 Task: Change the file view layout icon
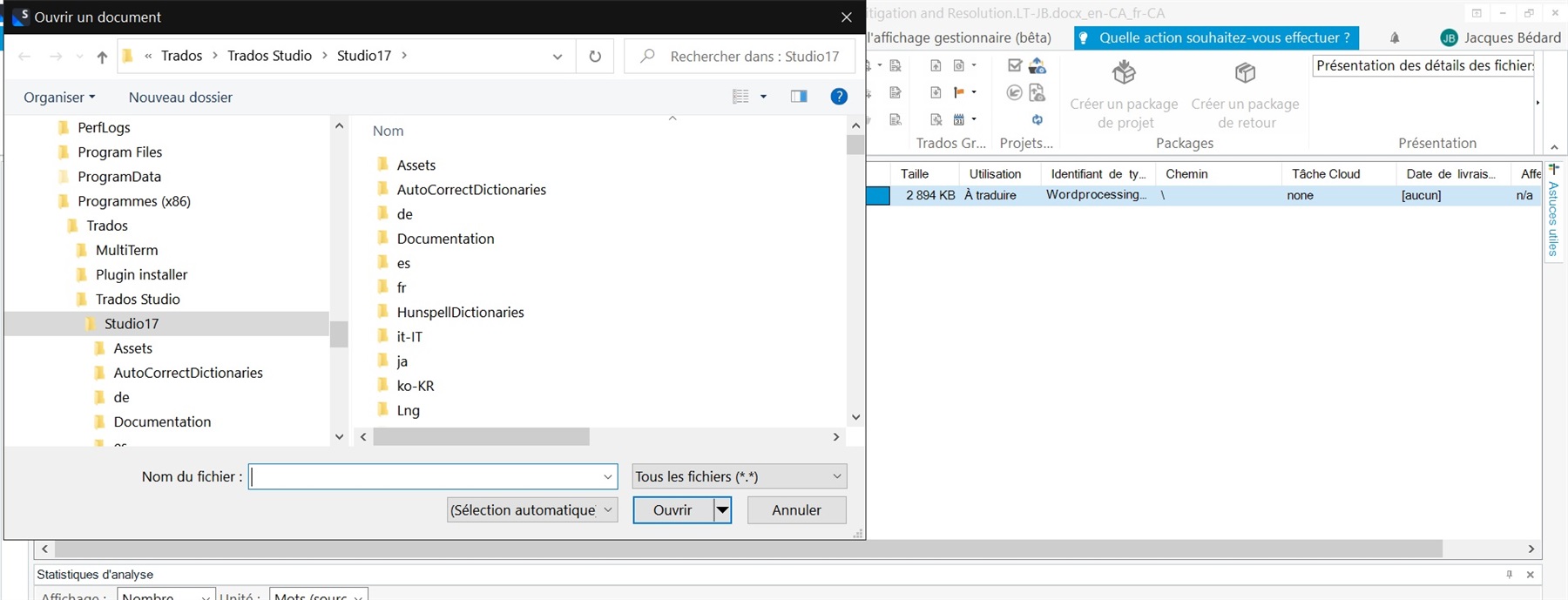(740, 97)
